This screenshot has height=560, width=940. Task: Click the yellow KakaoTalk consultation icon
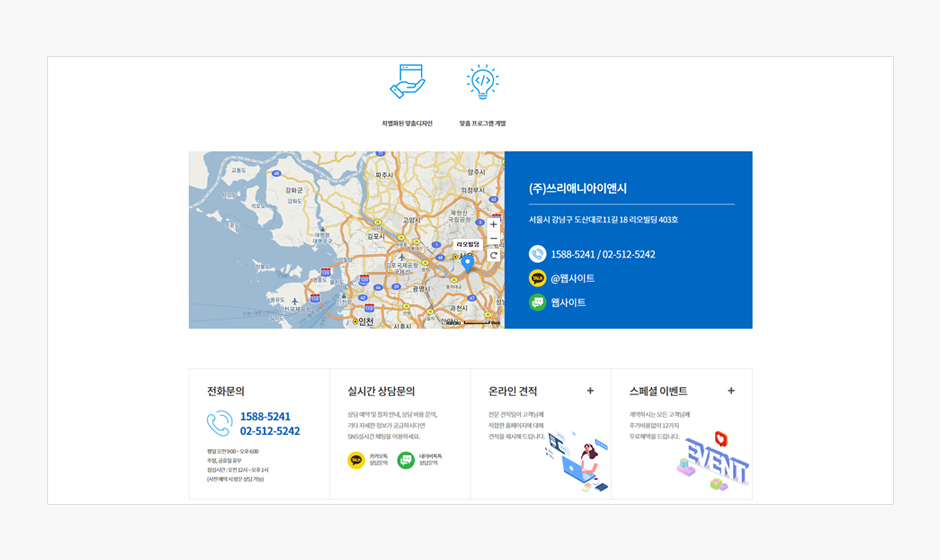tap(356, 460)
